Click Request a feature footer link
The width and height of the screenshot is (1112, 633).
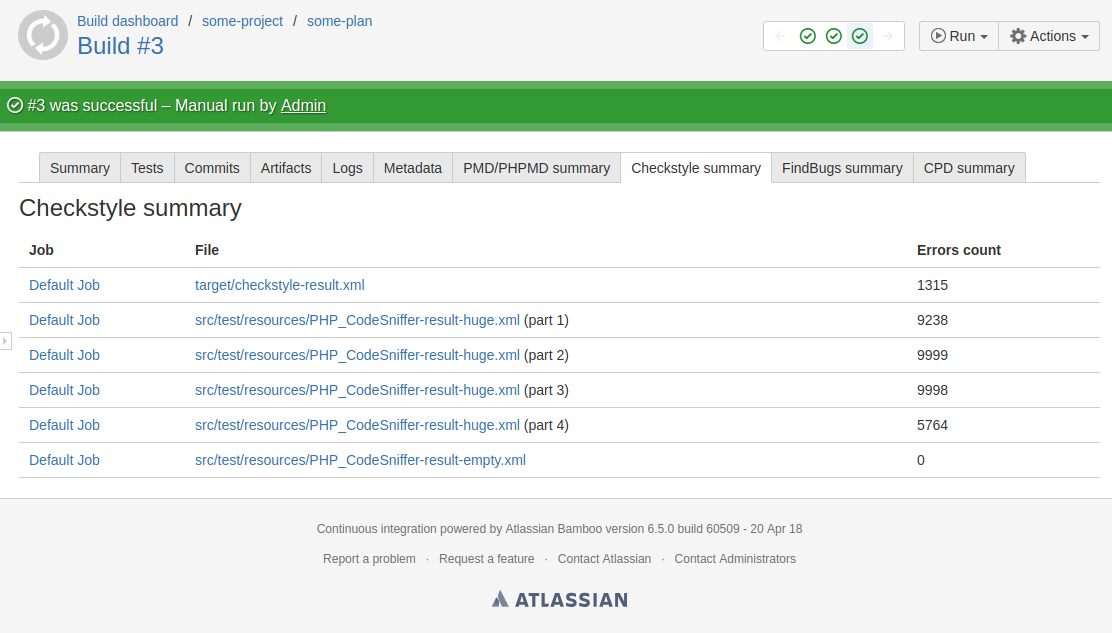486,559
